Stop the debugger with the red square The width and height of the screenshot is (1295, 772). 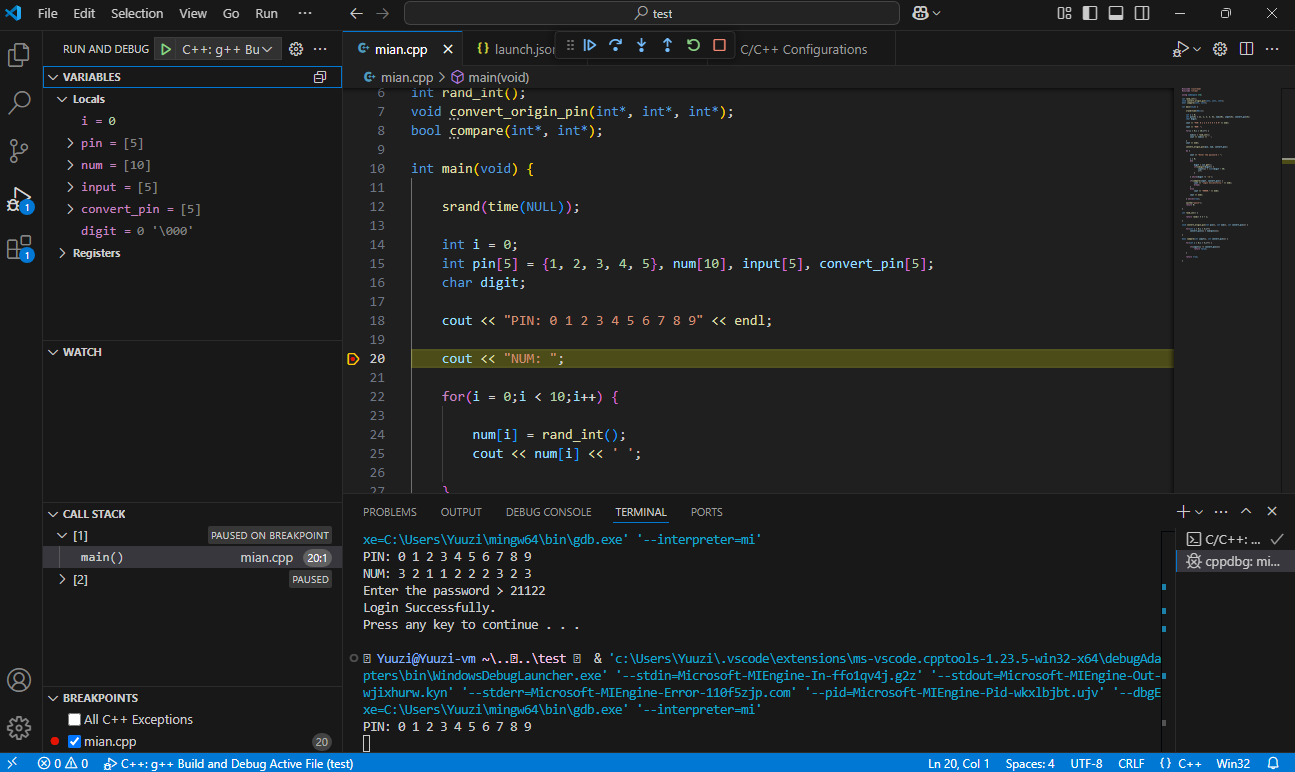click(719, 45)
